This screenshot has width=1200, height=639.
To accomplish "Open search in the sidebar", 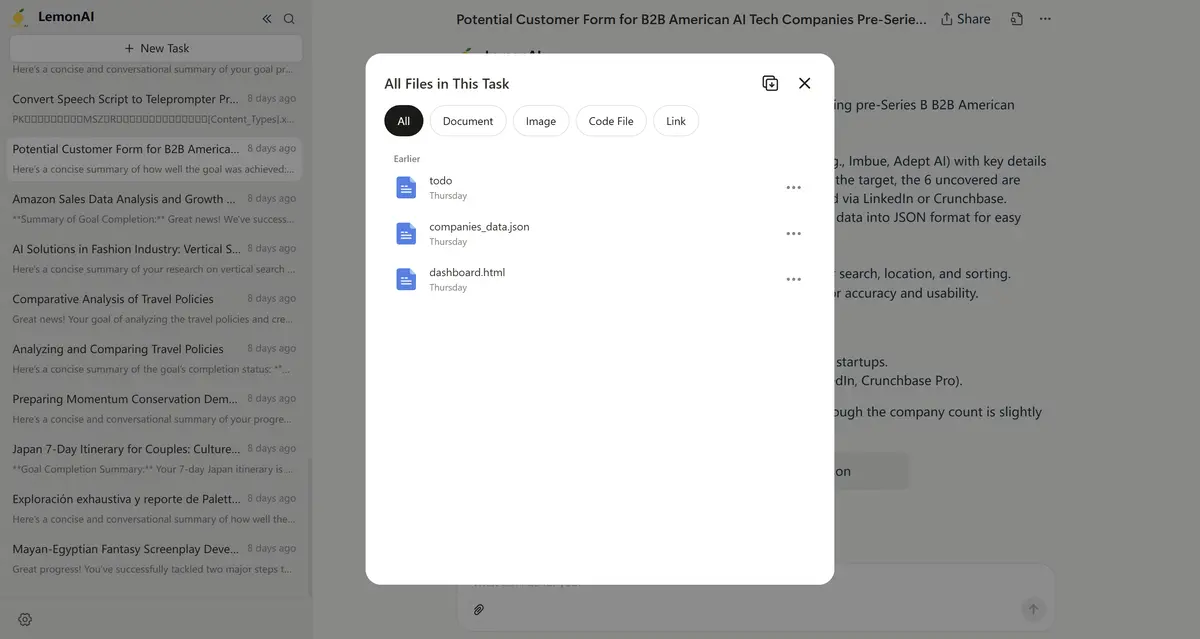I will click(x=289, y=19).
